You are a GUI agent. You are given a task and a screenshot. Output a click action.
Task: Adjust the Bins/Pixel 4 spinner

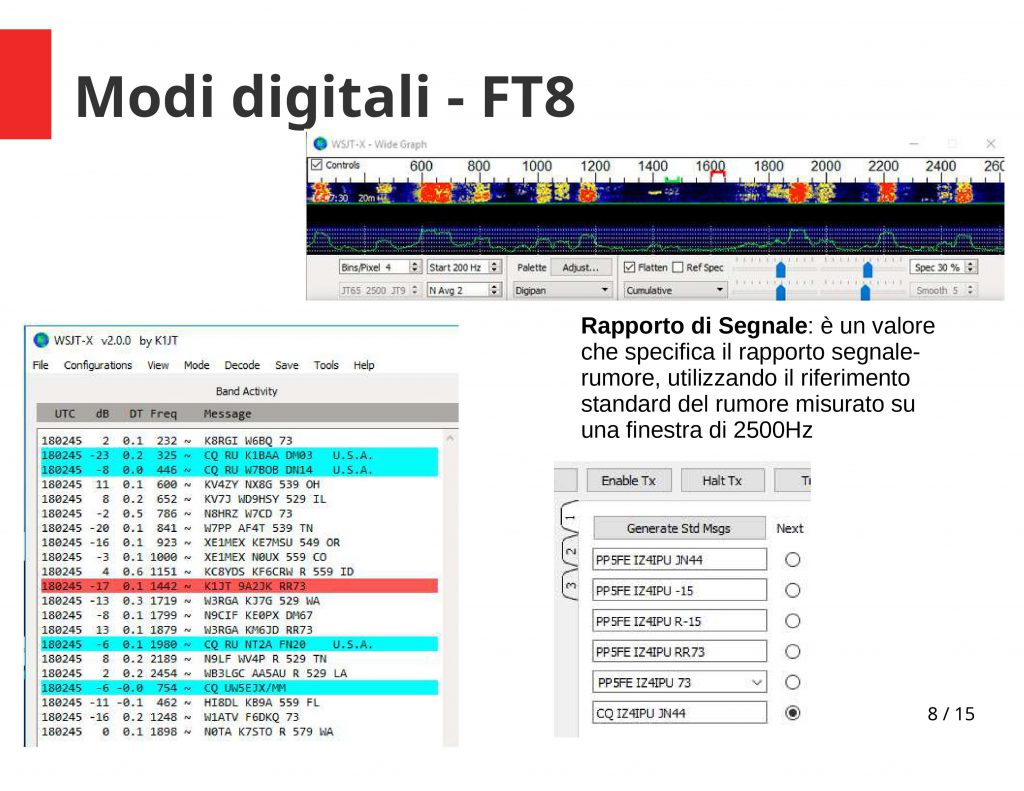tap(415, 267)
